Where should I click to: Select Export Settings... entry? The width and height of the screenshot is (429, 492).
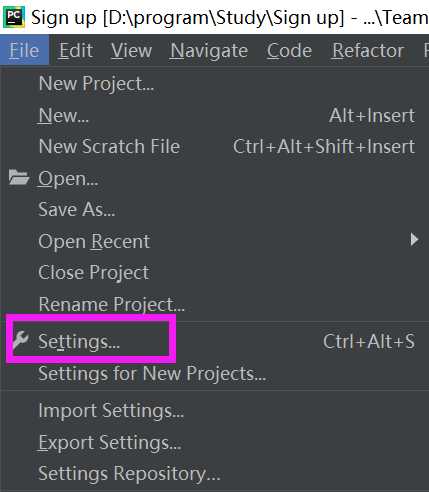(x=214, y=443)
